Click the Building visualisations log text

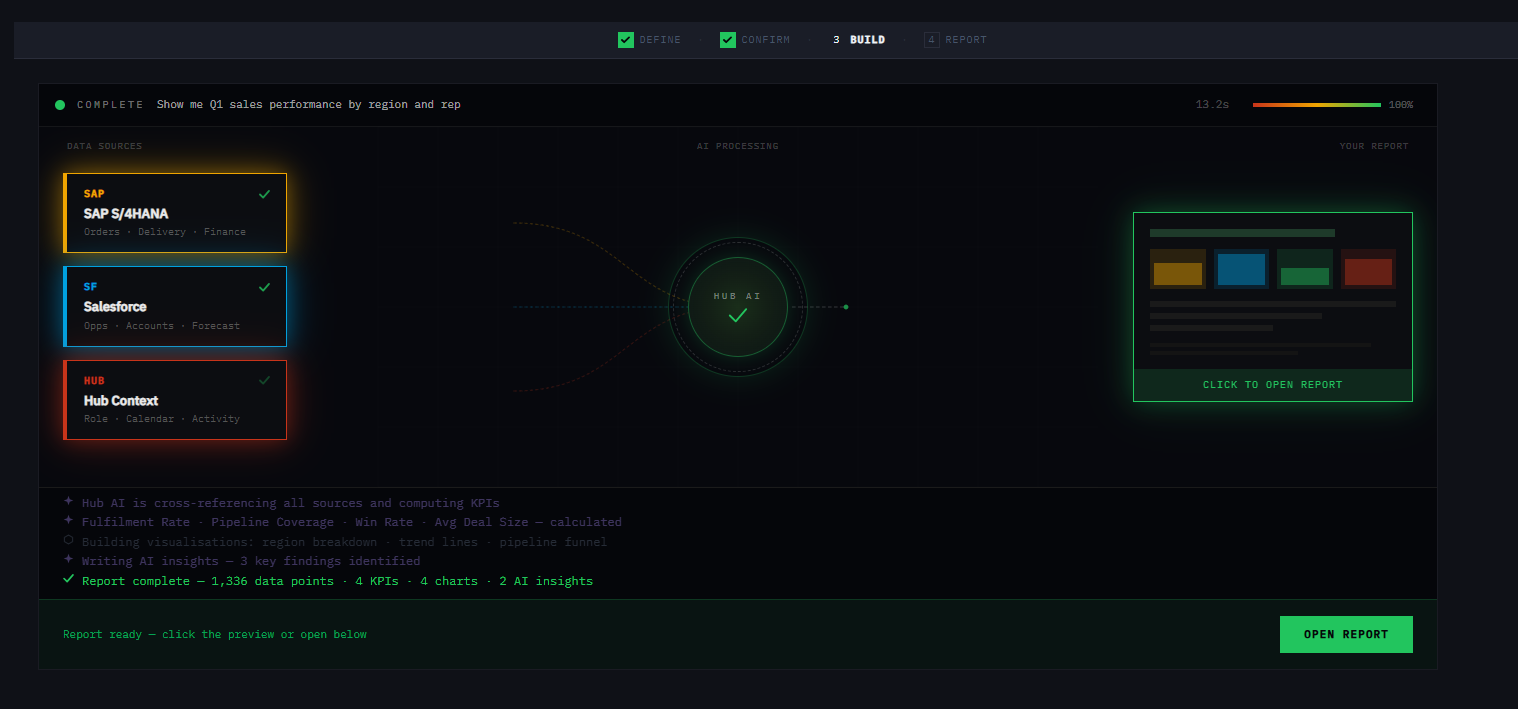344,542
